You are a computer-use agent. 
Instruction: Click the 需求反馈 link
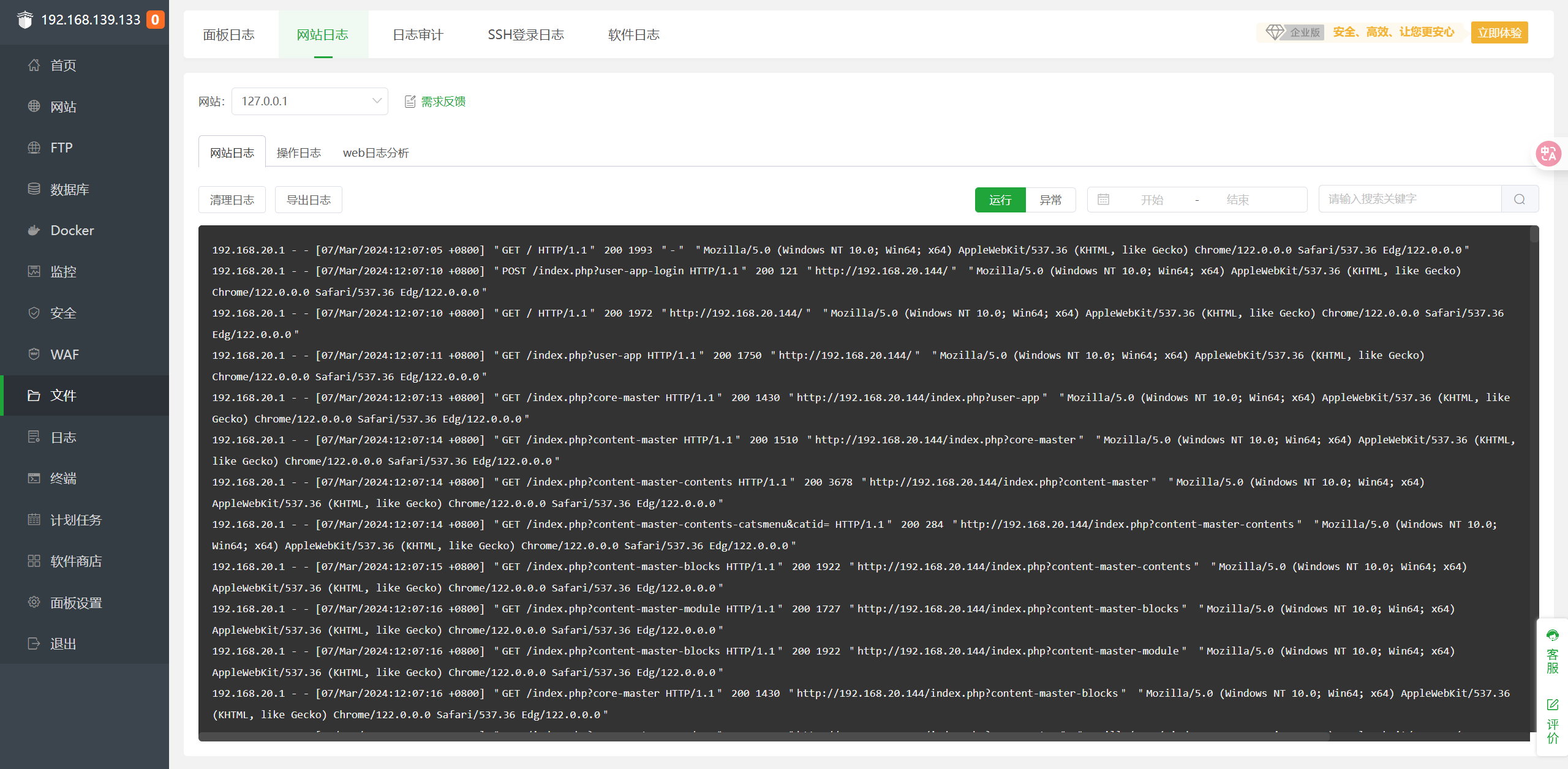pyautogui.click(x=443, y=101)
